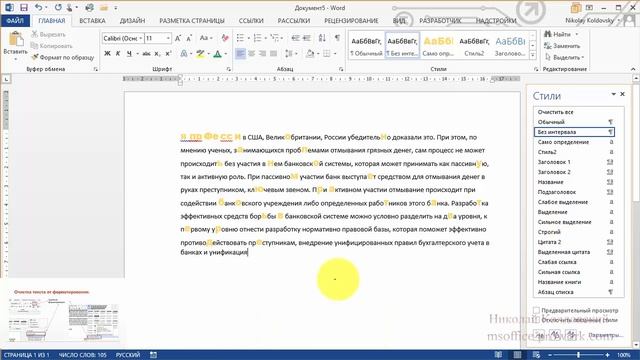Click the word count ЧИСЛО СЛОВ: 105
Screen dimensions: 640x360
coord(82,355)
